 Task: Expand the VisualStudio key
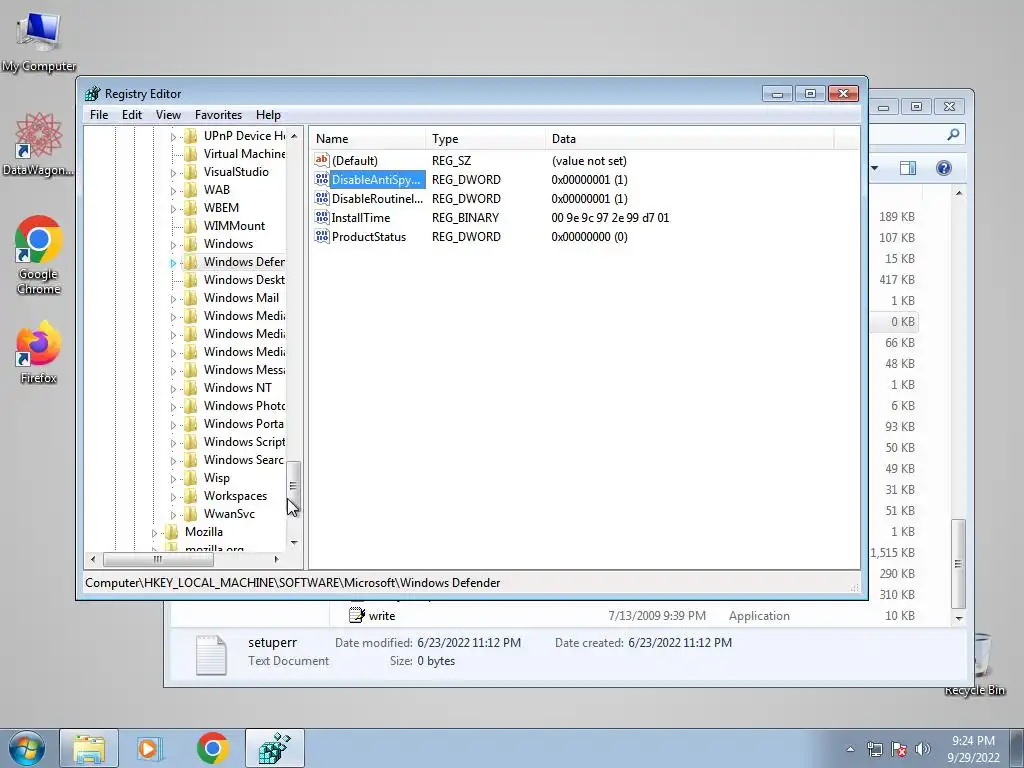(173, 173)
